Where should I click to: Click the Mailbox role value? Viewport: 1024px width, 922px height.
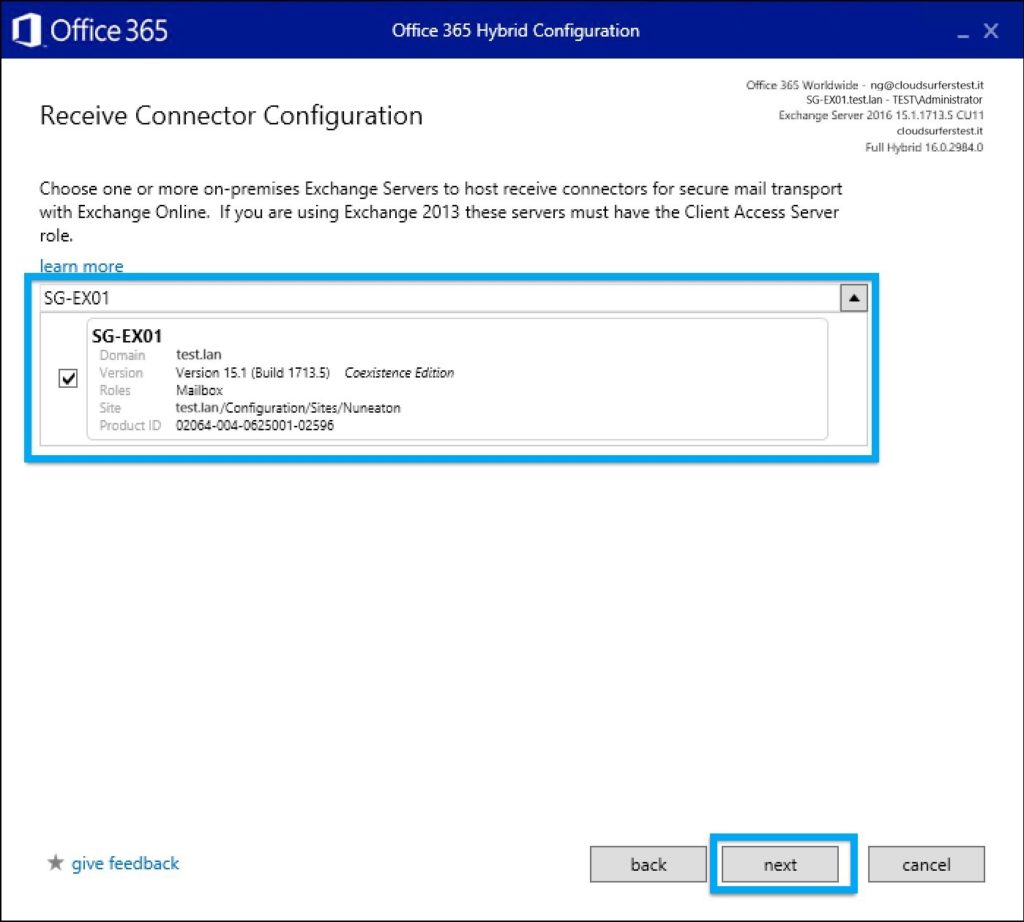[199, 390]
